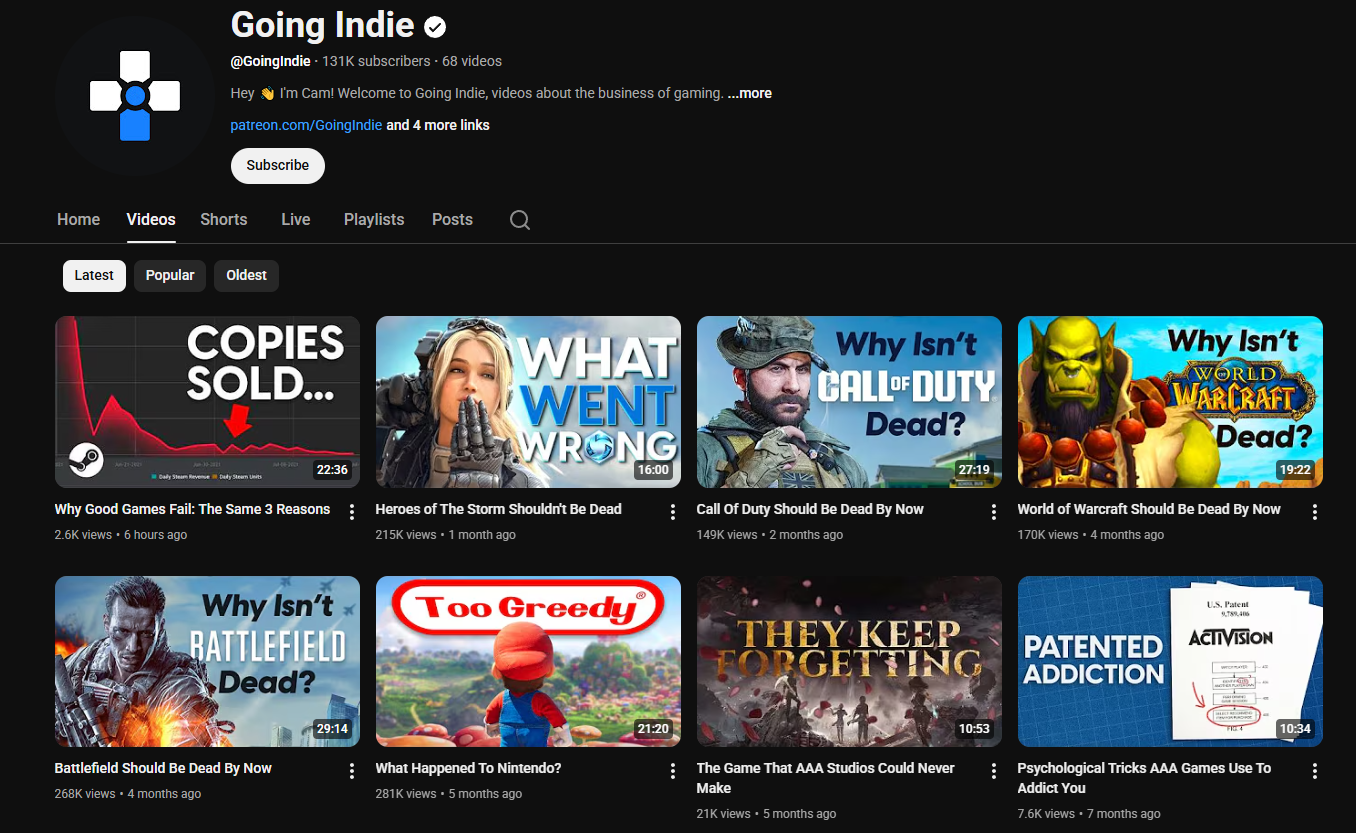The width and height of the screenshot is (1356, 833).
Task: Click the '215K views • 1 month ago' text
Action: click(446, 535)
